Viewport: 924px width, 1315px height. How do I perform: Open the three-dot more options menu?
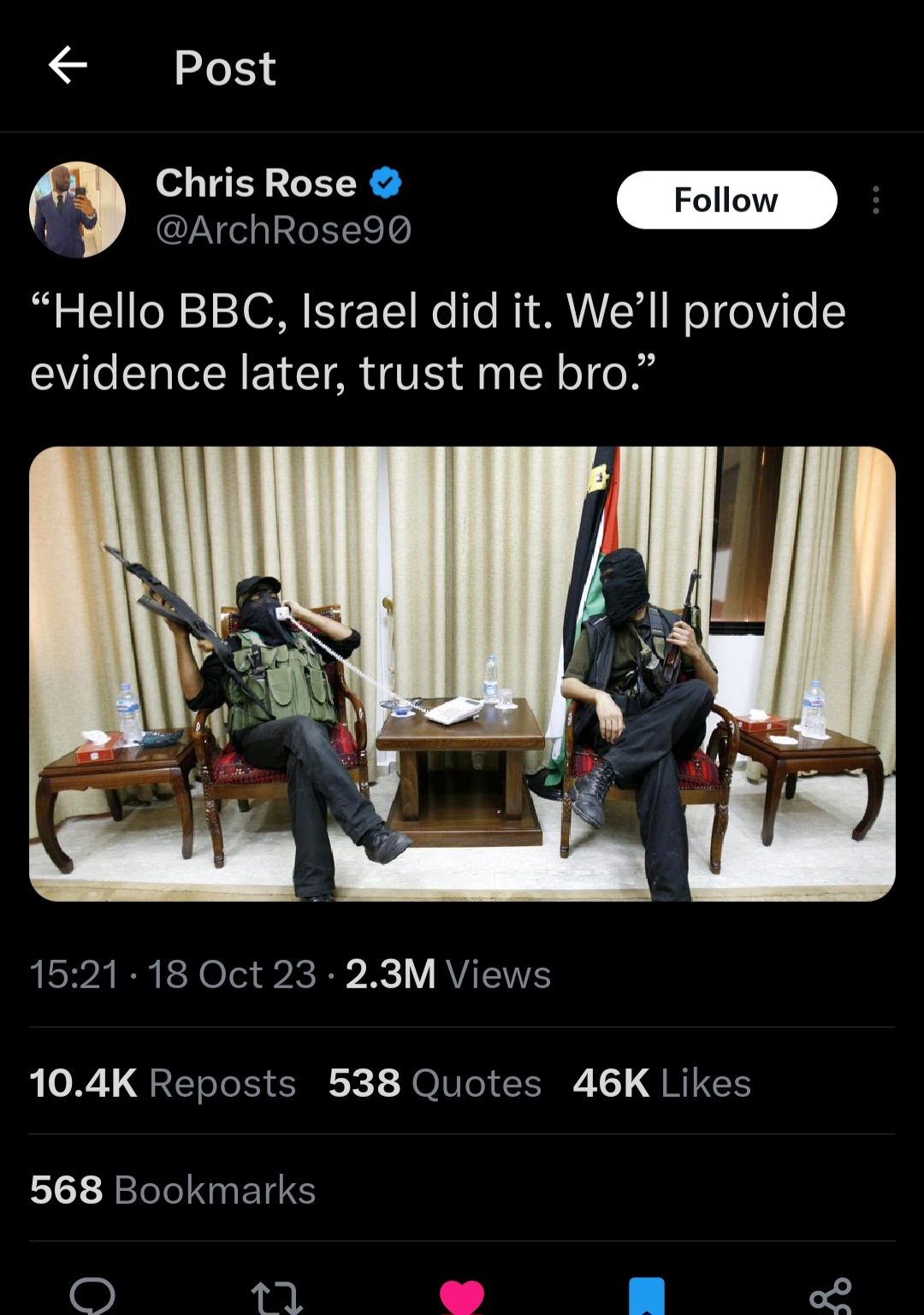pyautogui.click(x=875, y=200)
